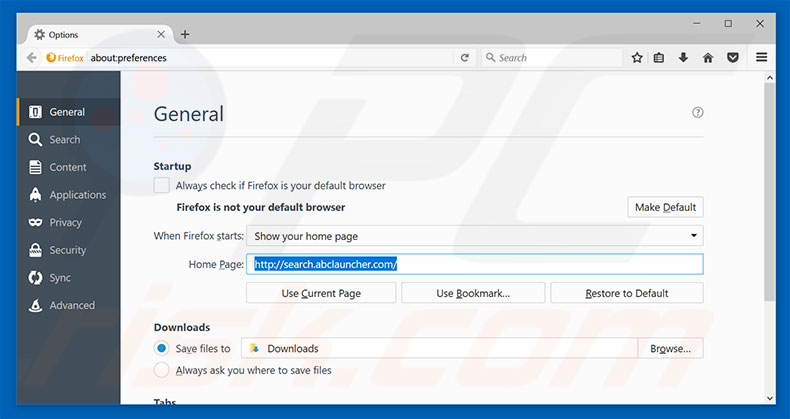
Task: Click the Use Bookmark button
Action: click(x=473, y=293)
